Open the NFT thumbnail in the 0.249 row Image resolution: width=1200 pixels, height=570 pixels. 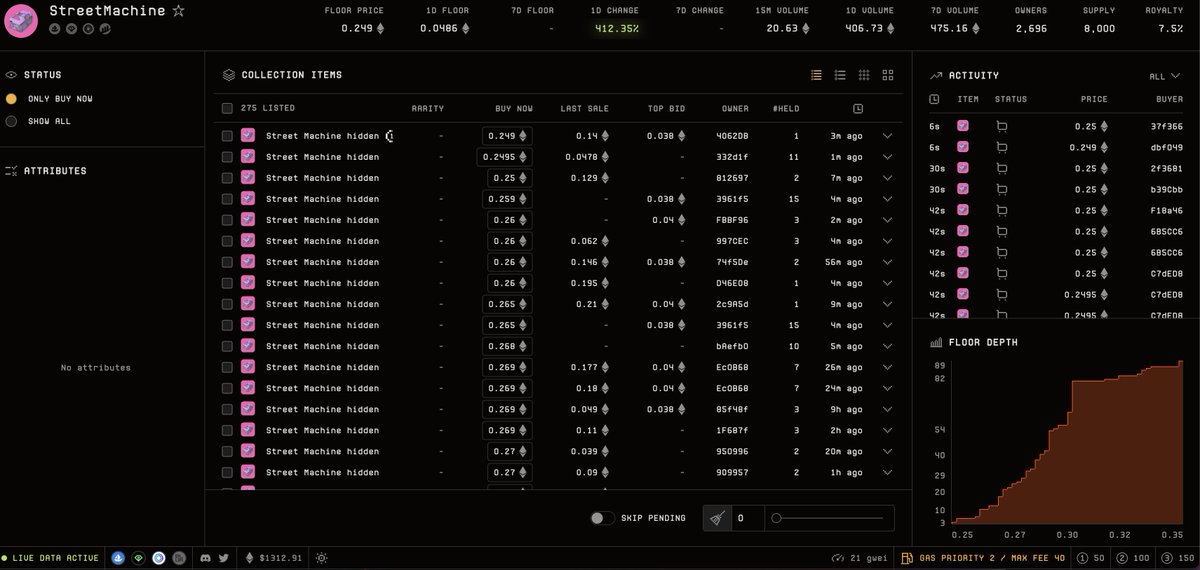(x=247, y=136)
